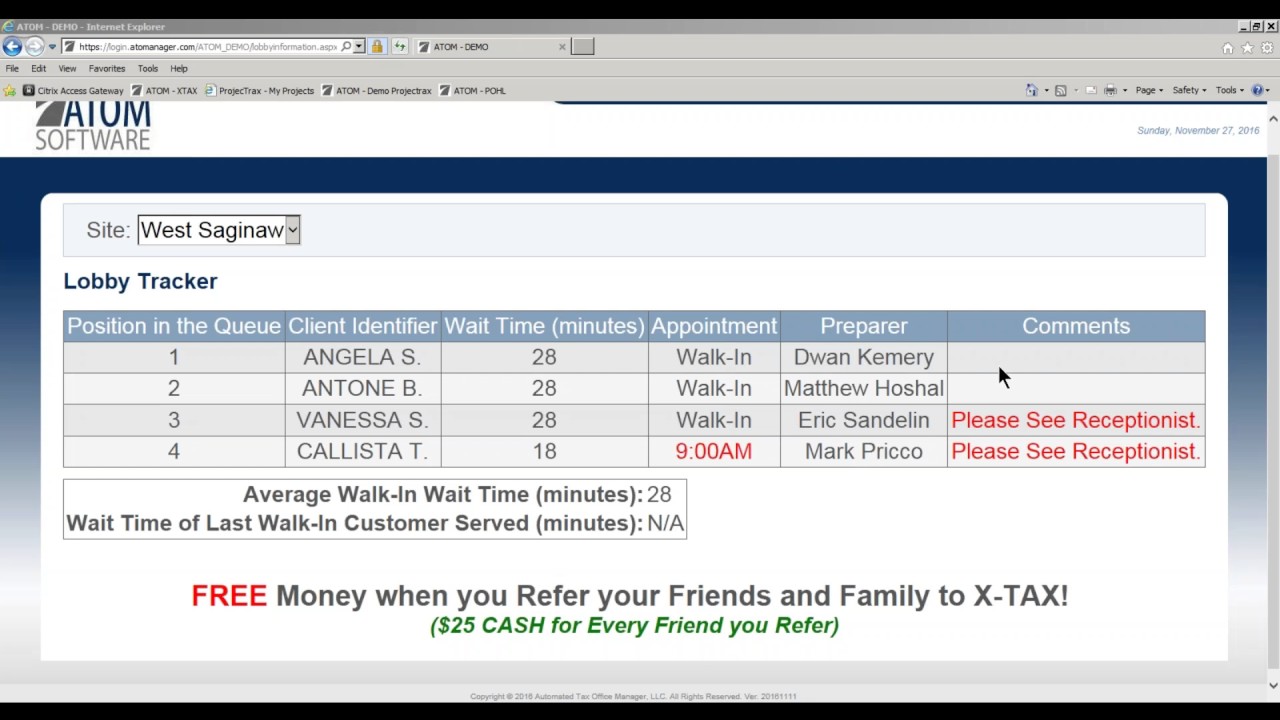Click the Position in the Queue header
The width and height of the screenshot is (1280, 720).
pos(174,326)
